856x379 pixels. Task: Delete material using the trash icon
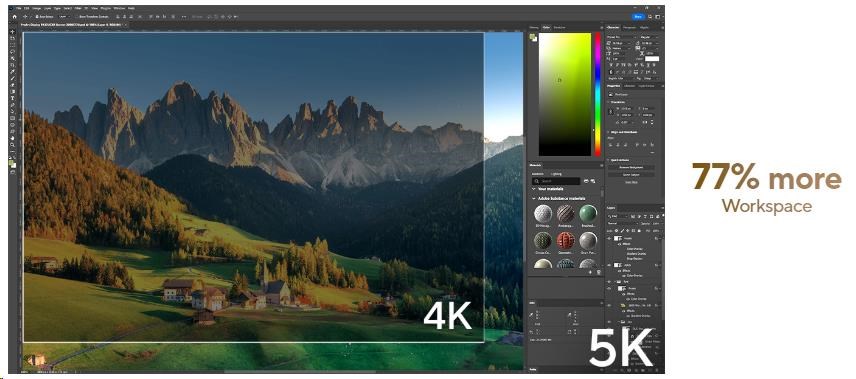pyautogui.click(x=599, y=273)
